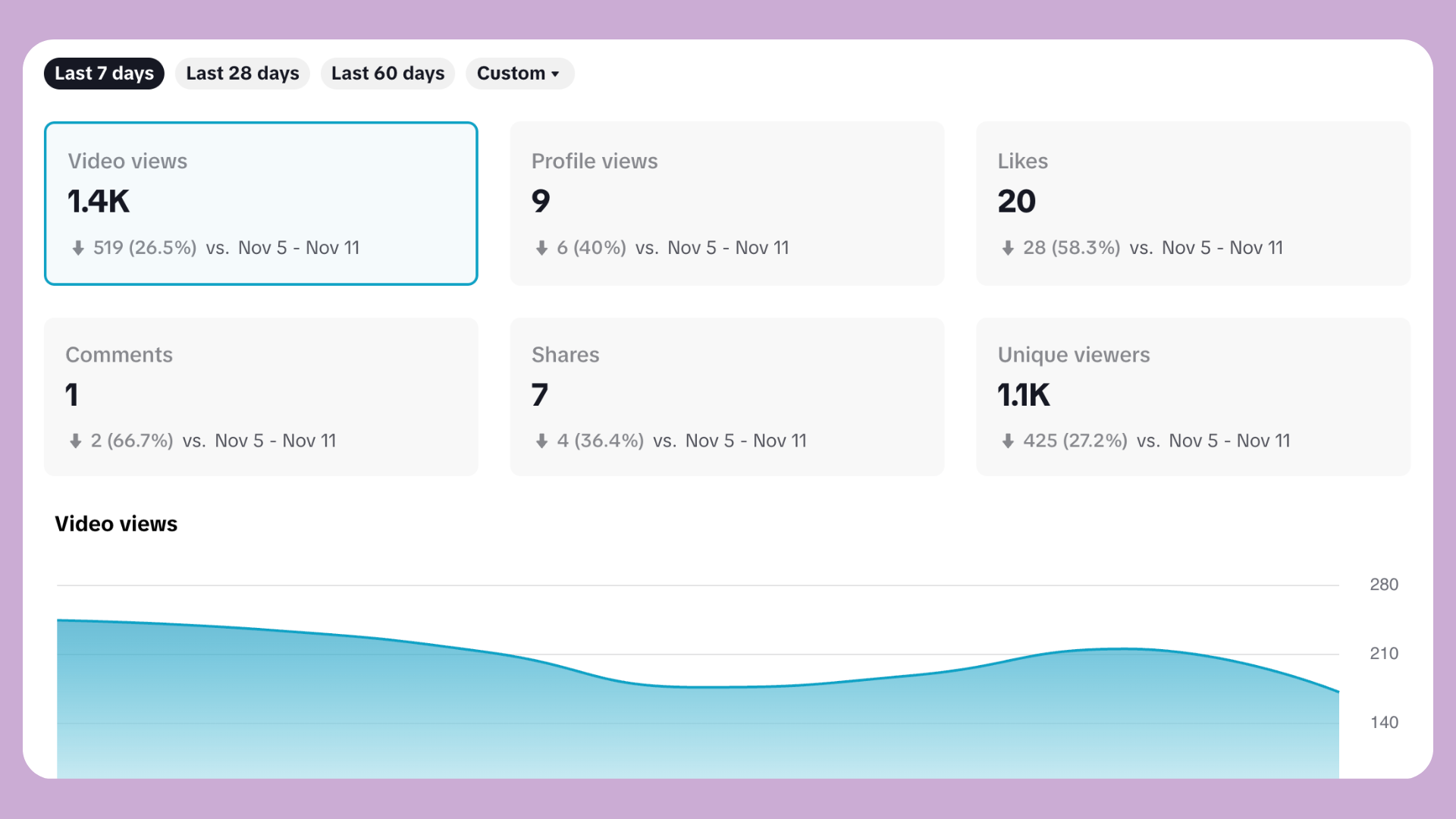Click the 280 y-axis label
This screenshot has width=1456, height=819.
tap(1383, 585)
